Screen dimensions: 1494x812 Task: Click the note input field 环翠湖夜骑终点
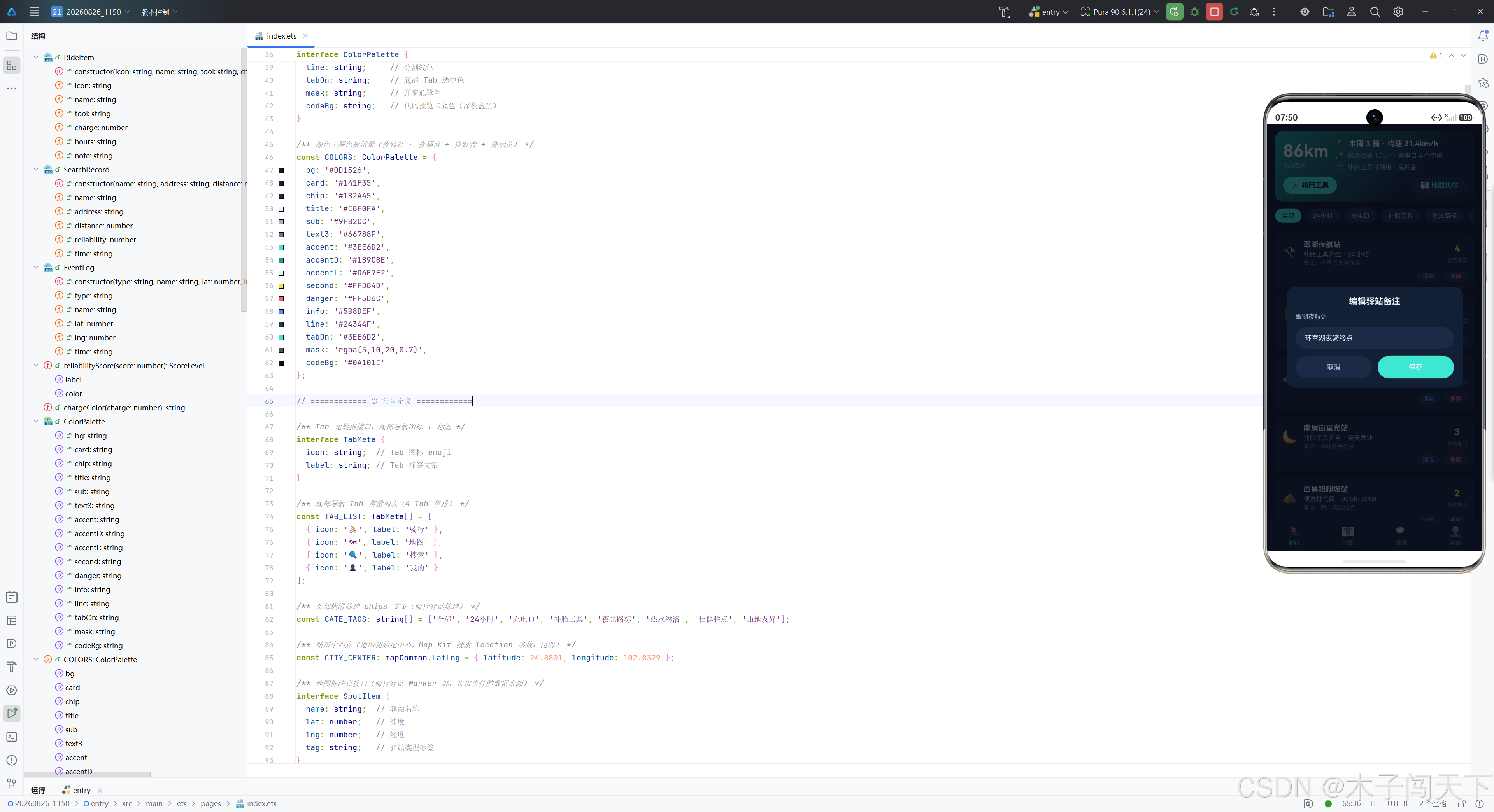coord(1375,338)
